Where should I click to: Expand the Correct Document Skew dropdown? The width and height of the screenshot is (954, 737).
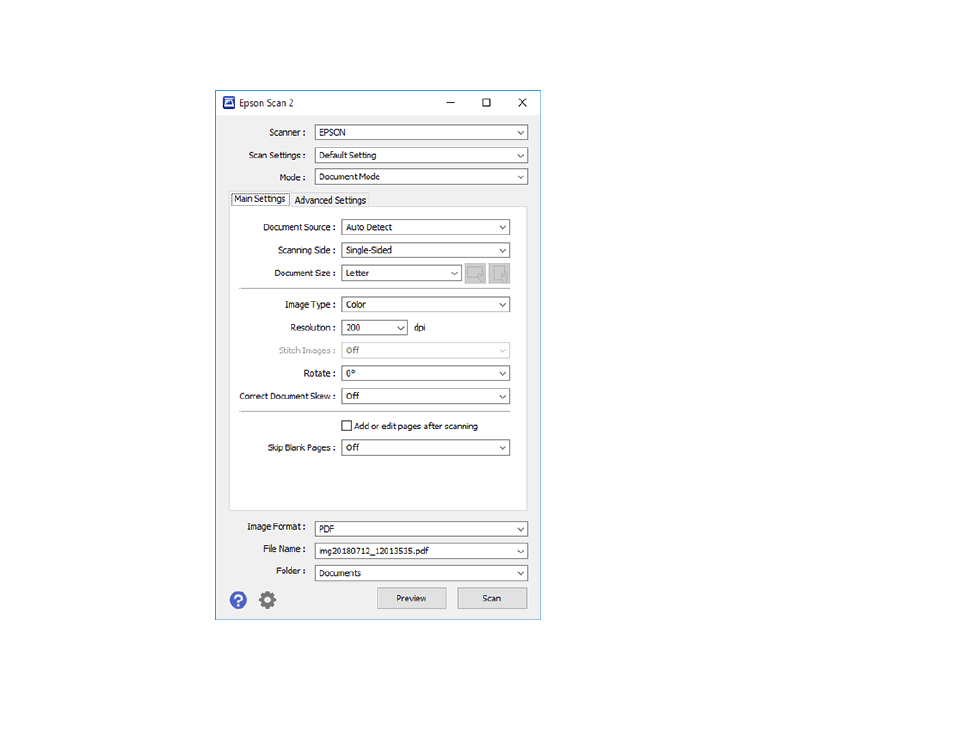[x=425, y=396]
